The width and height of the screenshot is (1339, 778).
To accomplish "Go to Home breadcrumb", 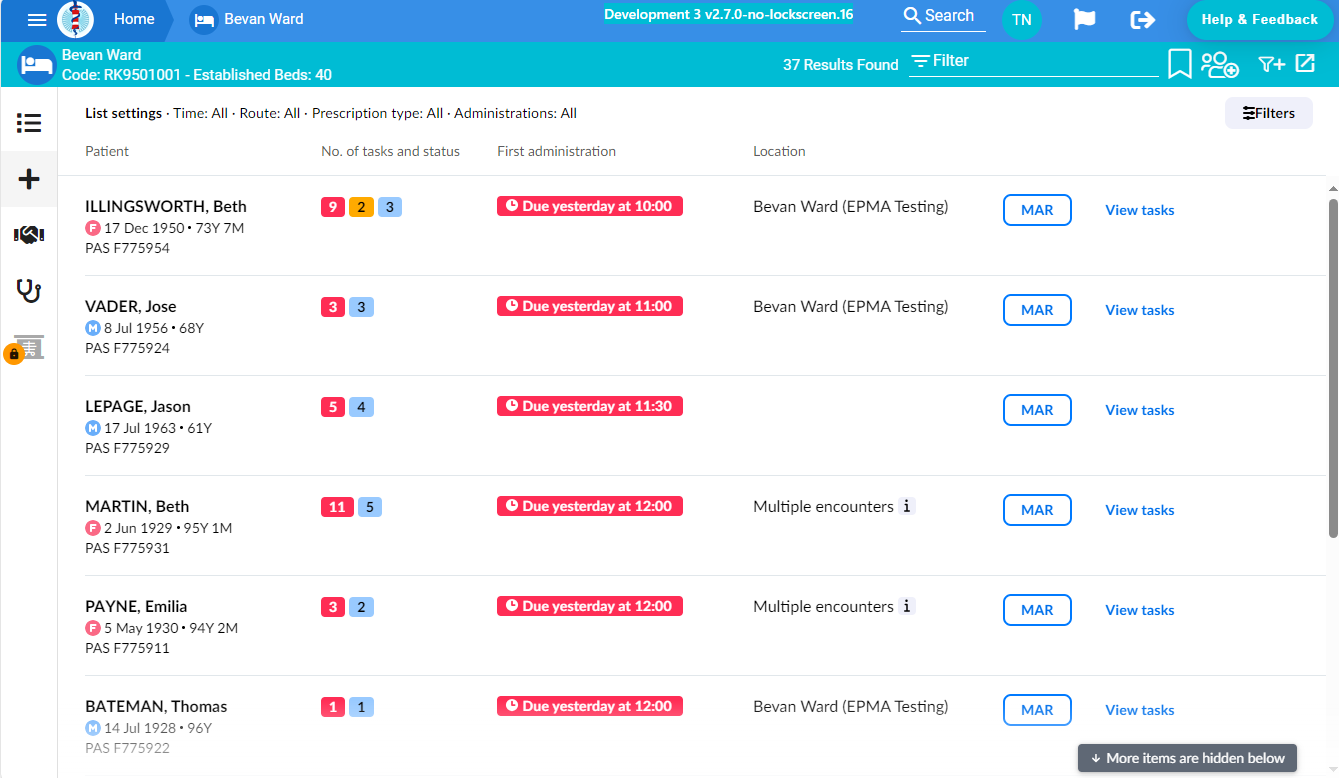I will coord(134,19).
